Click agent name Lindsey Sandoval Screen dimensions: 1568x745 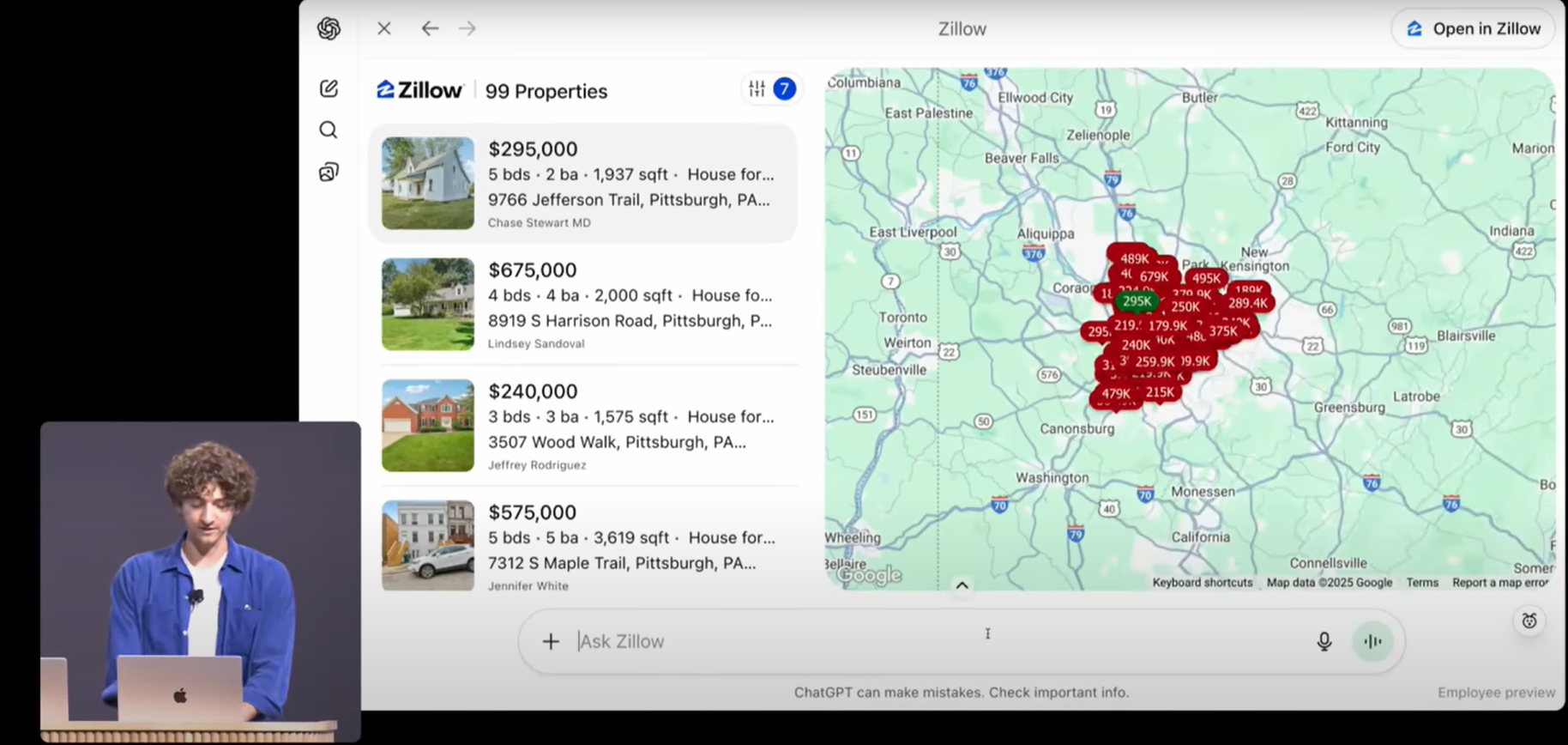click(536, 344)
